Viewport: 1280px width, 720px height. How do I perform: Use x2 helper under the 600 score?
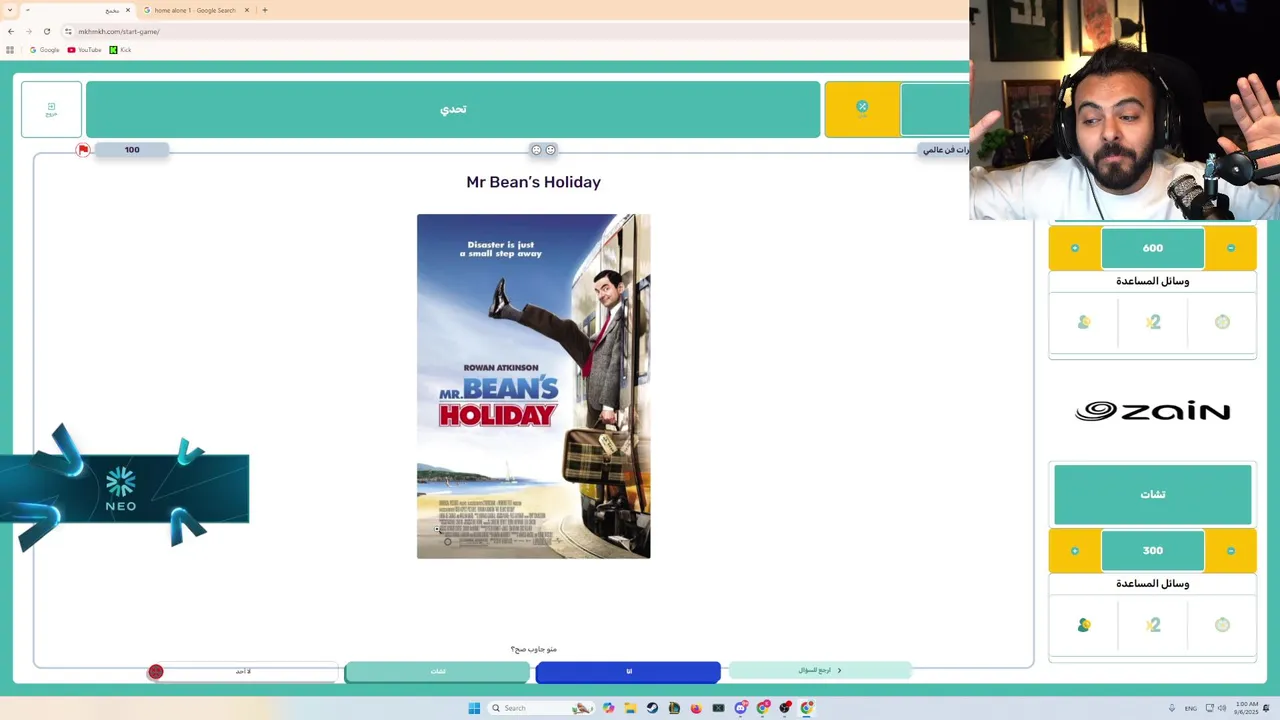1153,322
